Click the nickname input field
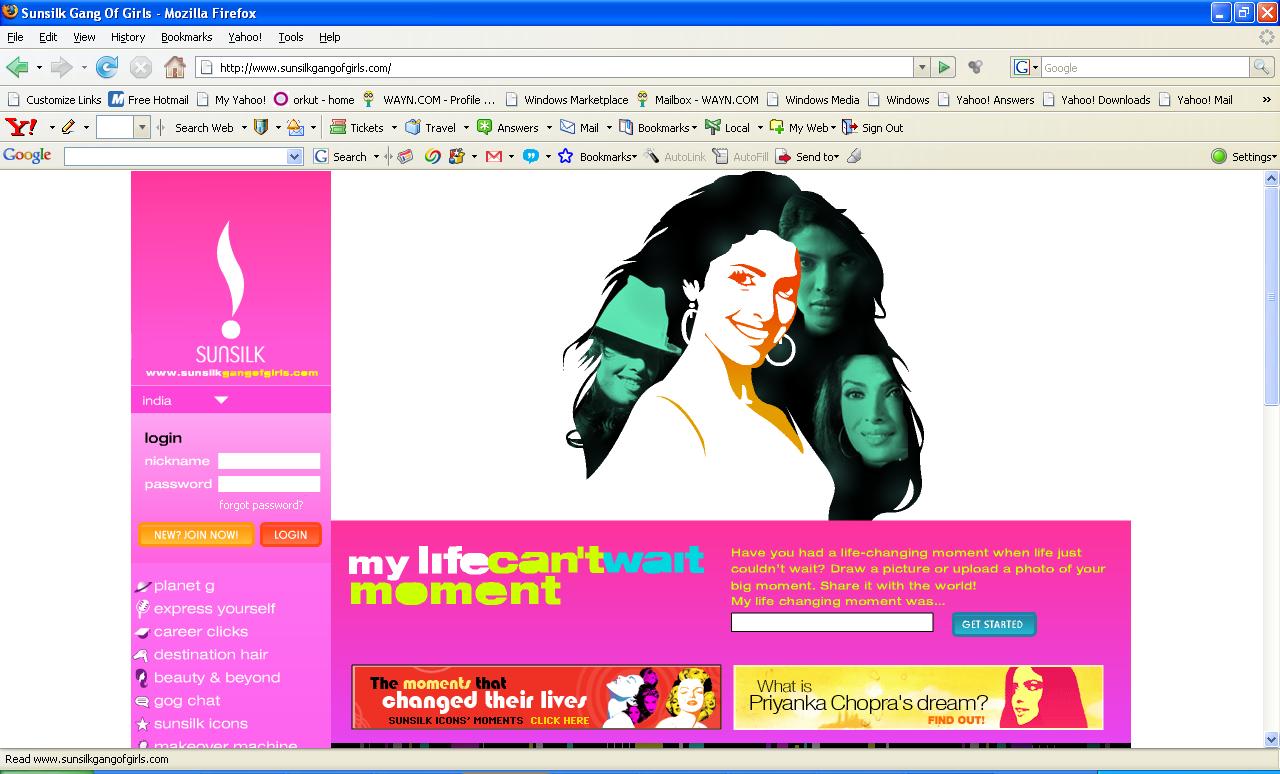The height and width of the screenshot is (774, 1280). click(x=269, y=461)
